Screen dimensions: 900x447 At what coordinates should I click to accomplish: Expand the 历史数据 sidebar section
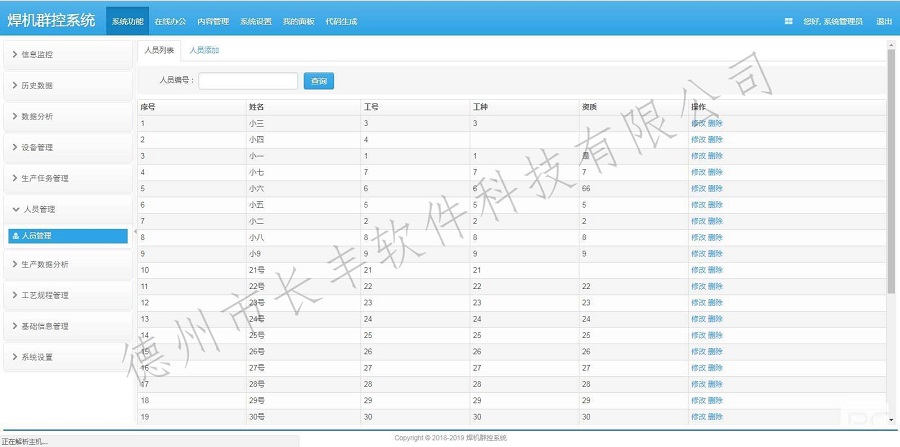tap(66, 85)
